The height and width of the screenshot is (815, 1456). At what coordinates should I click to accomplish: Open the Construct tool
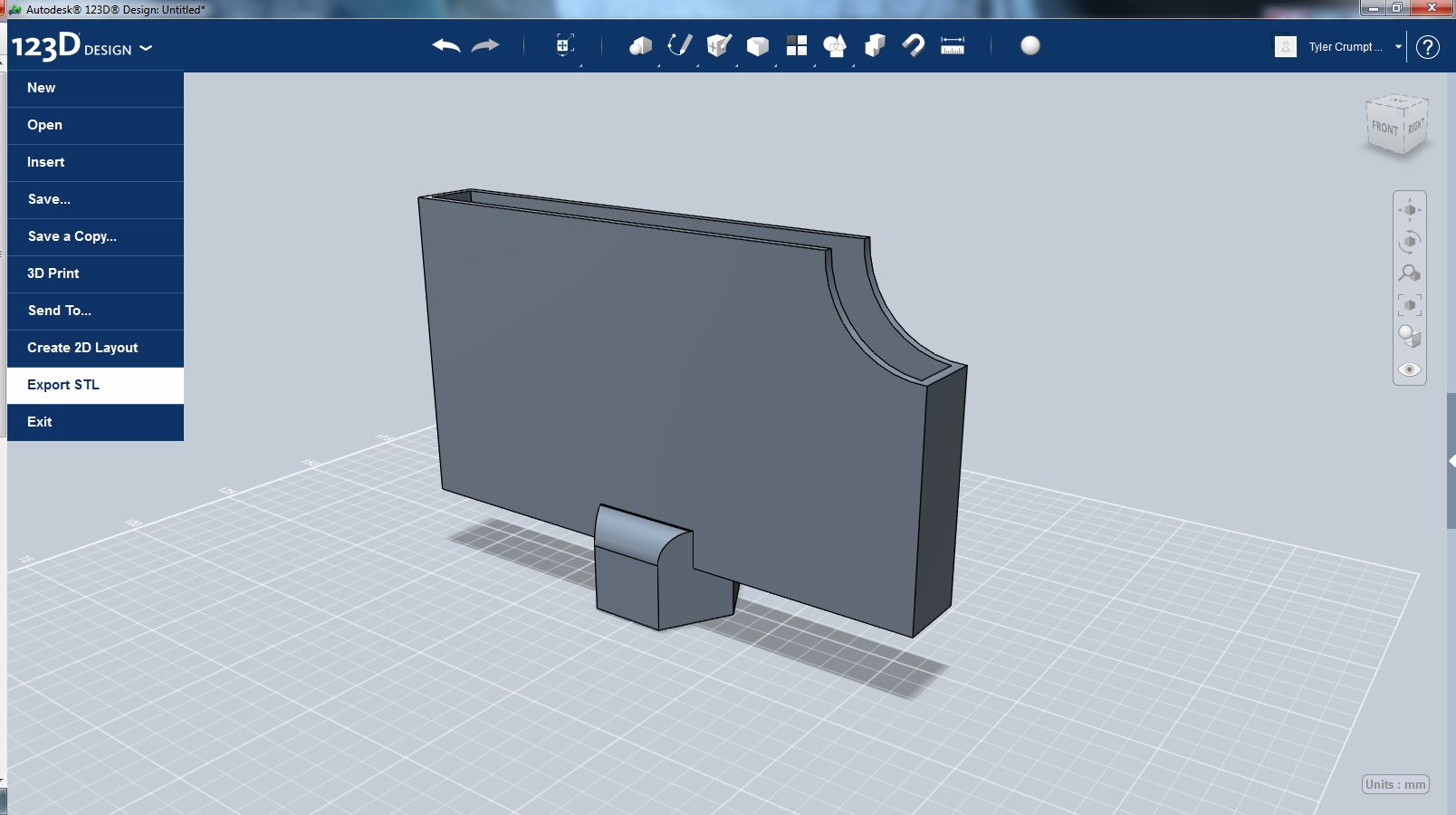tap(719, 45)
